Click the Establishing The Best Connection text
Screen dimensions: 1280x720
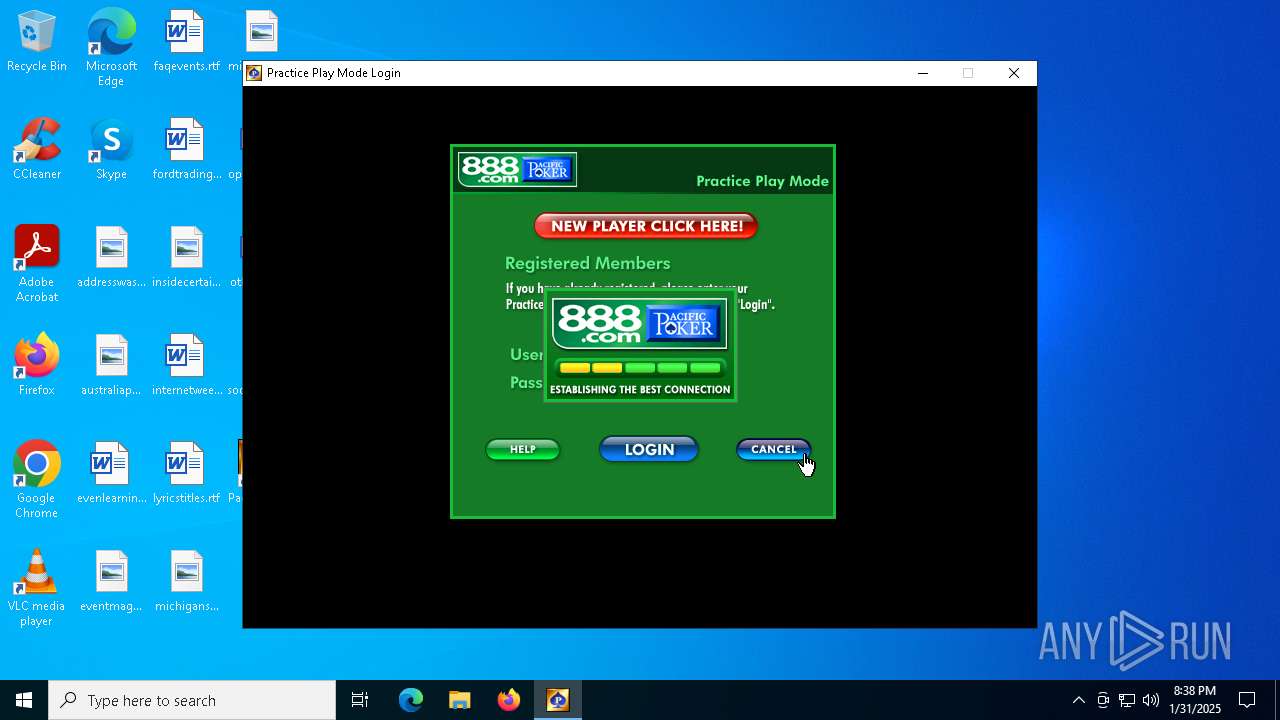pos(640,390)
